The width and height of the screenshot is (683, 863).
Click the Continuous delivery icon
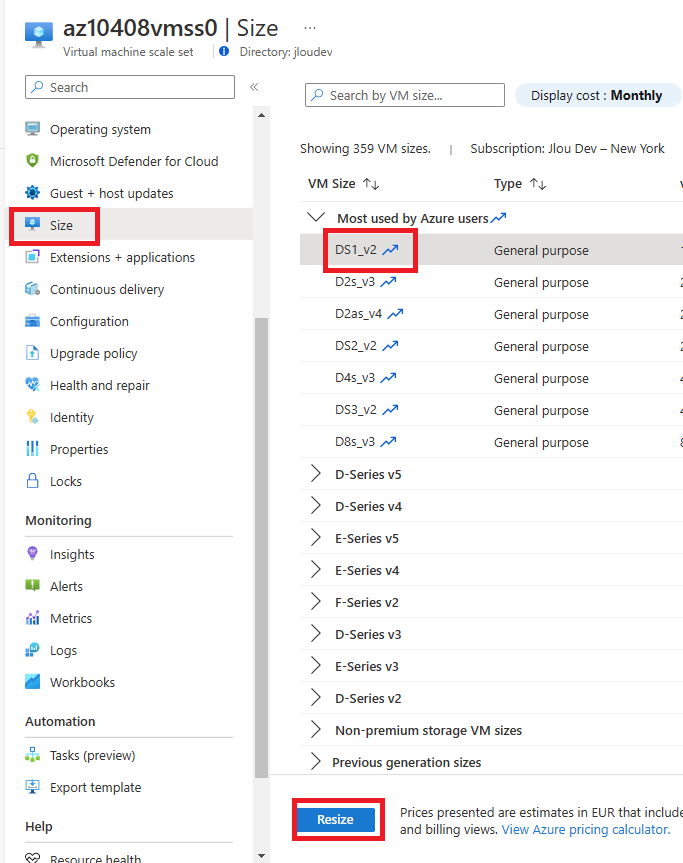32,289
